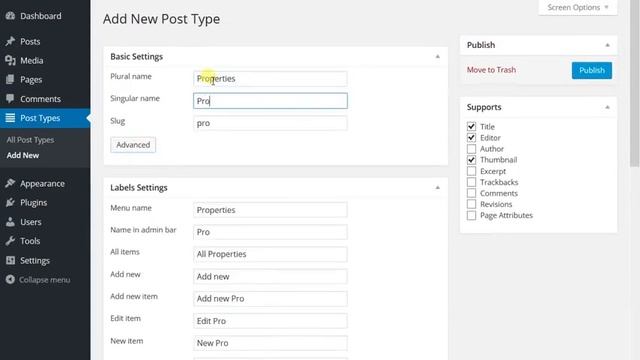Open Pages menu in sidebar

pos(31,80)
